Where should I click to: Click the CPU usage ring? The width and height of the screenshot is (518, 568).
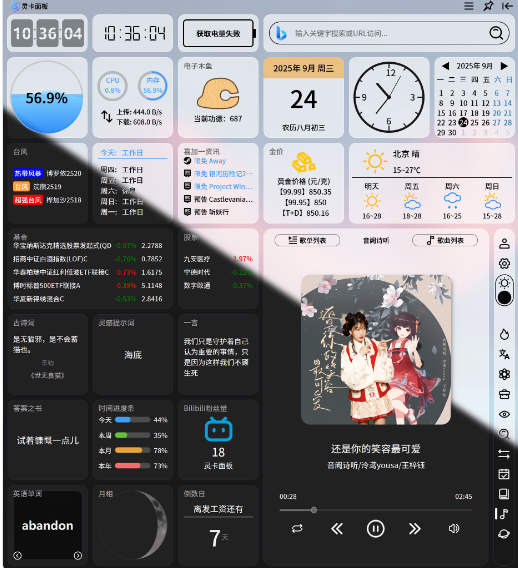(x=112, y=86)
